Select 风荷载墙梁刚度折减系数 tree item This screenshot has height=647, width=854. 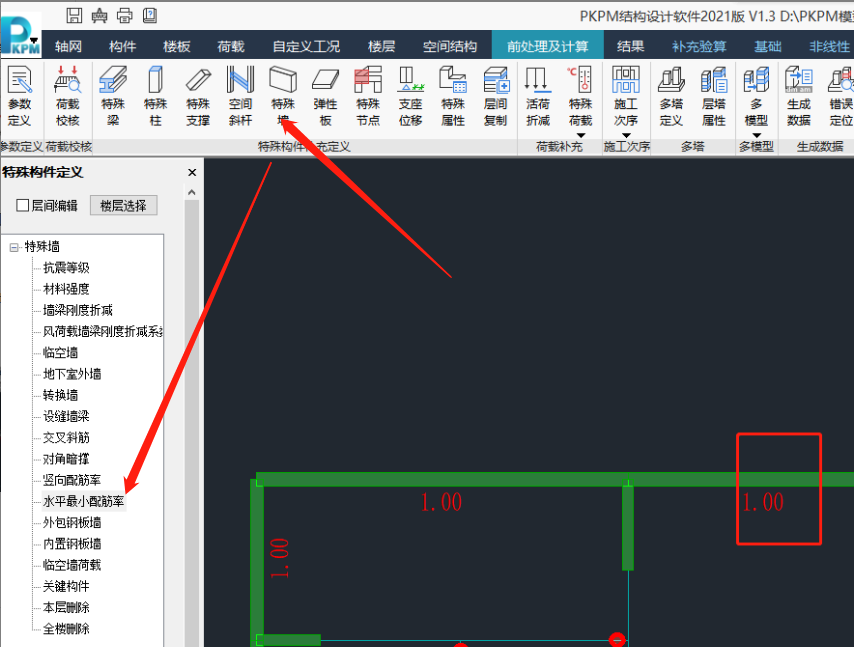pyautogui.click(x=103, y=331)
